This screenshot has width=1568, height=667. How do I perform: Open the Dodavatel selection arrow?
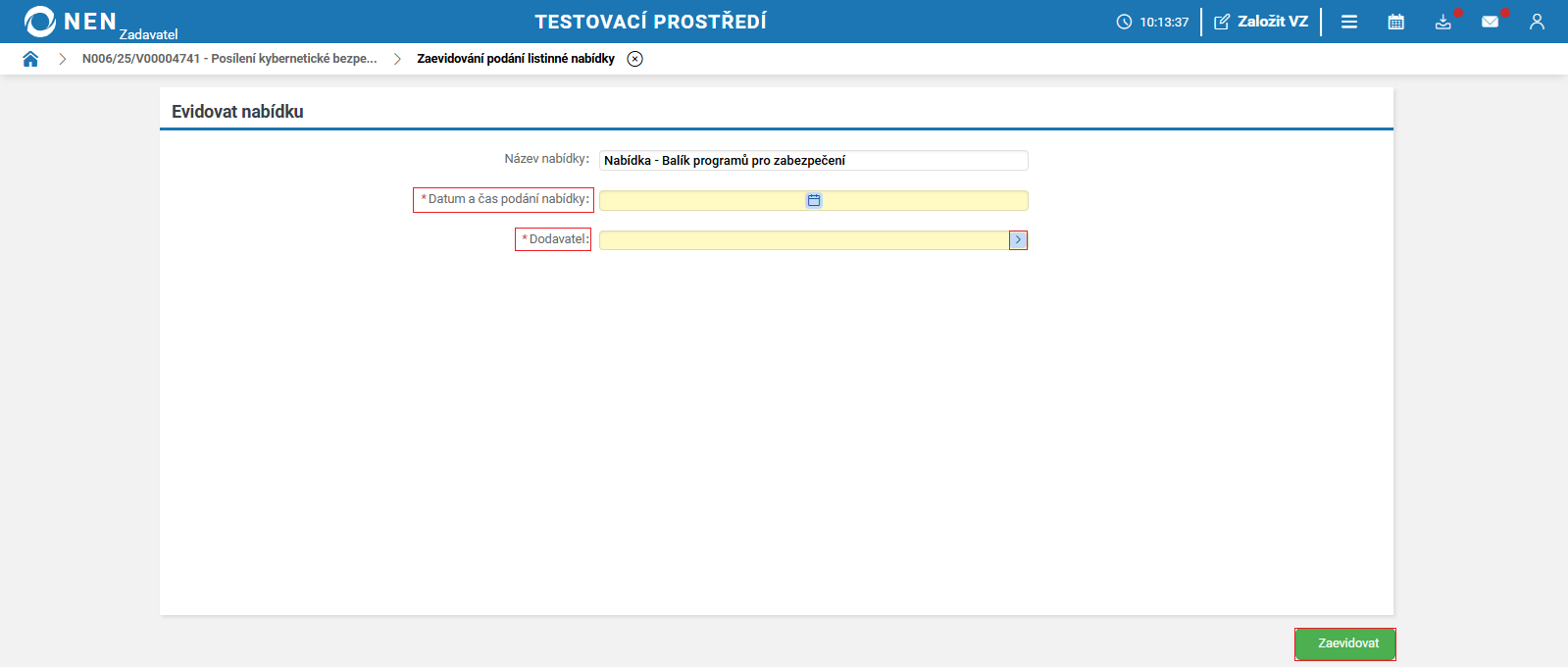pos(1018,240)
